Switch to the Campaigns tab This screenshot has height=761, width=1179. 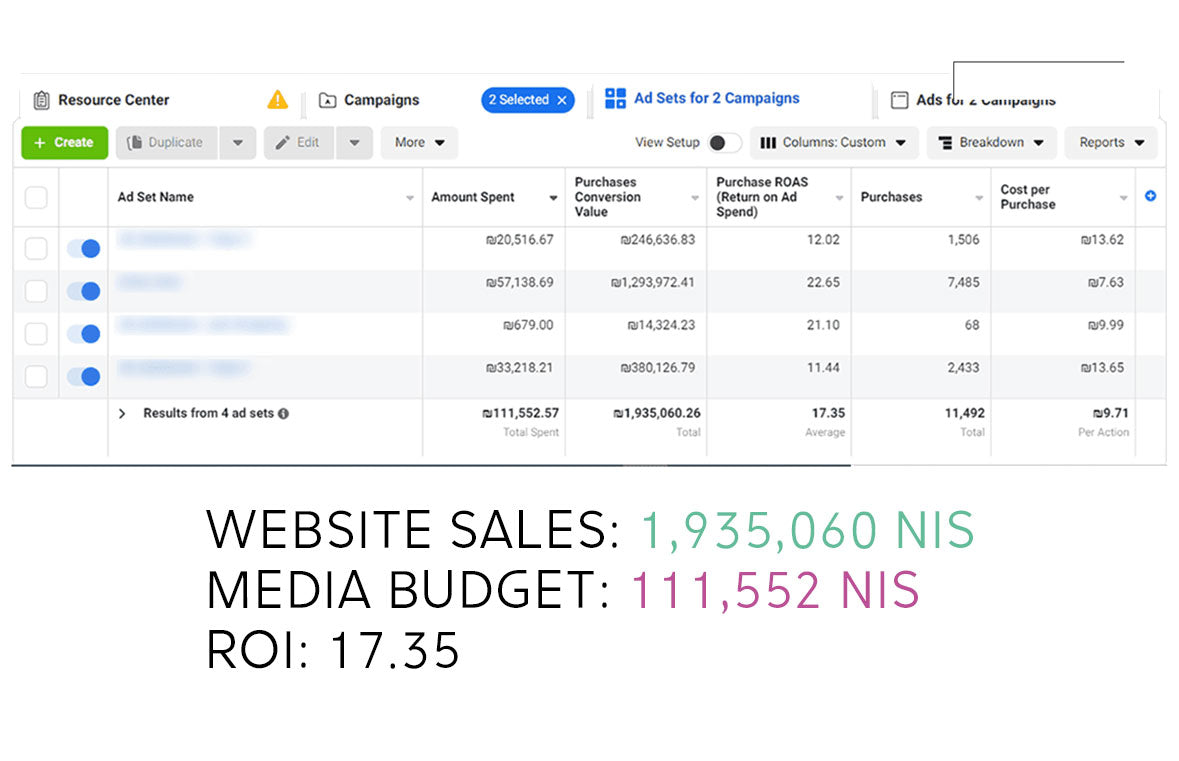(x=381, y=100)
